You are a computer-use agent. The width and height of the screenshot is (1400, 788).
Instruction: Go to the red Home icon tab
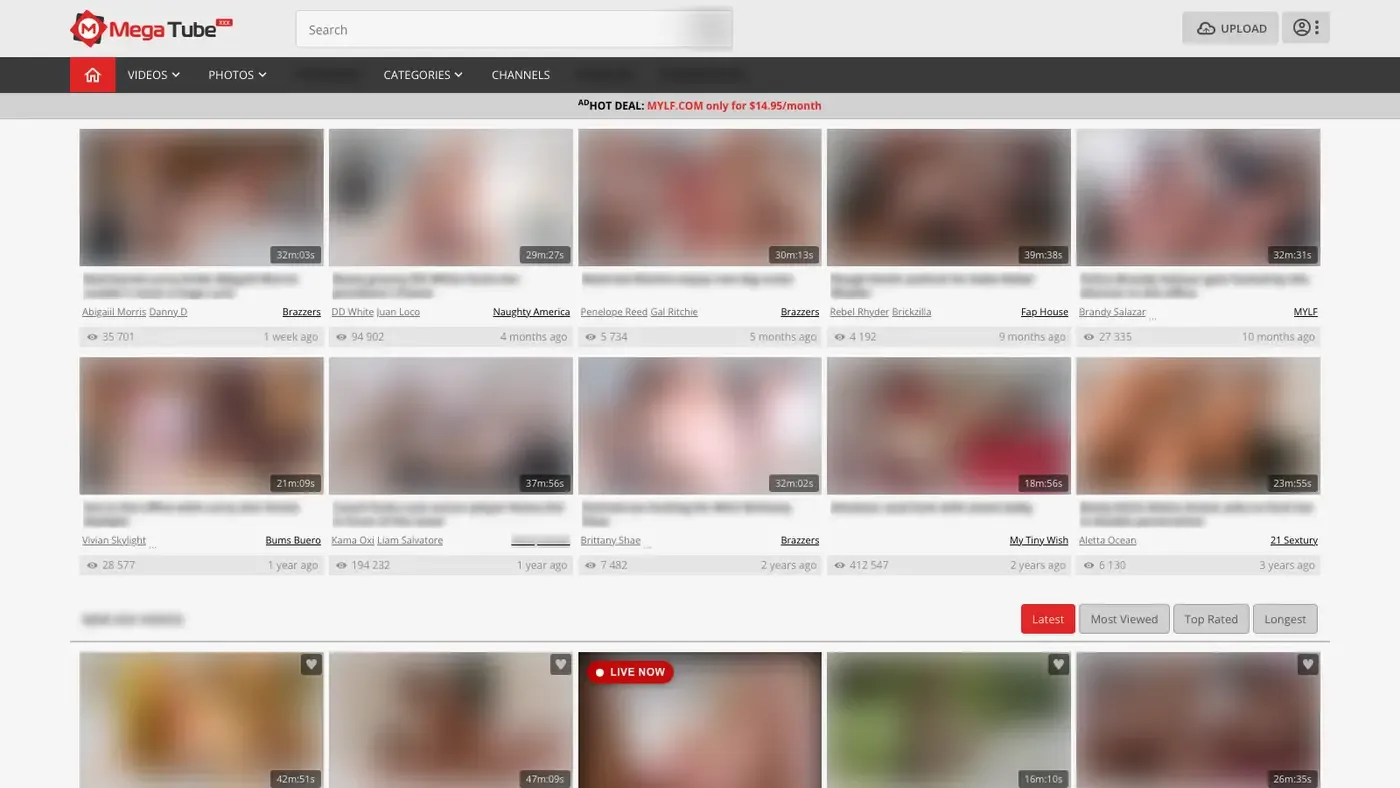point(93,75)
